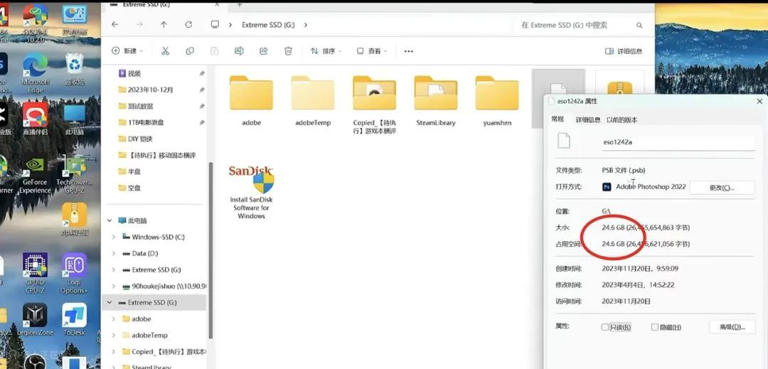Open the yuanshen folder

(497, 93)
